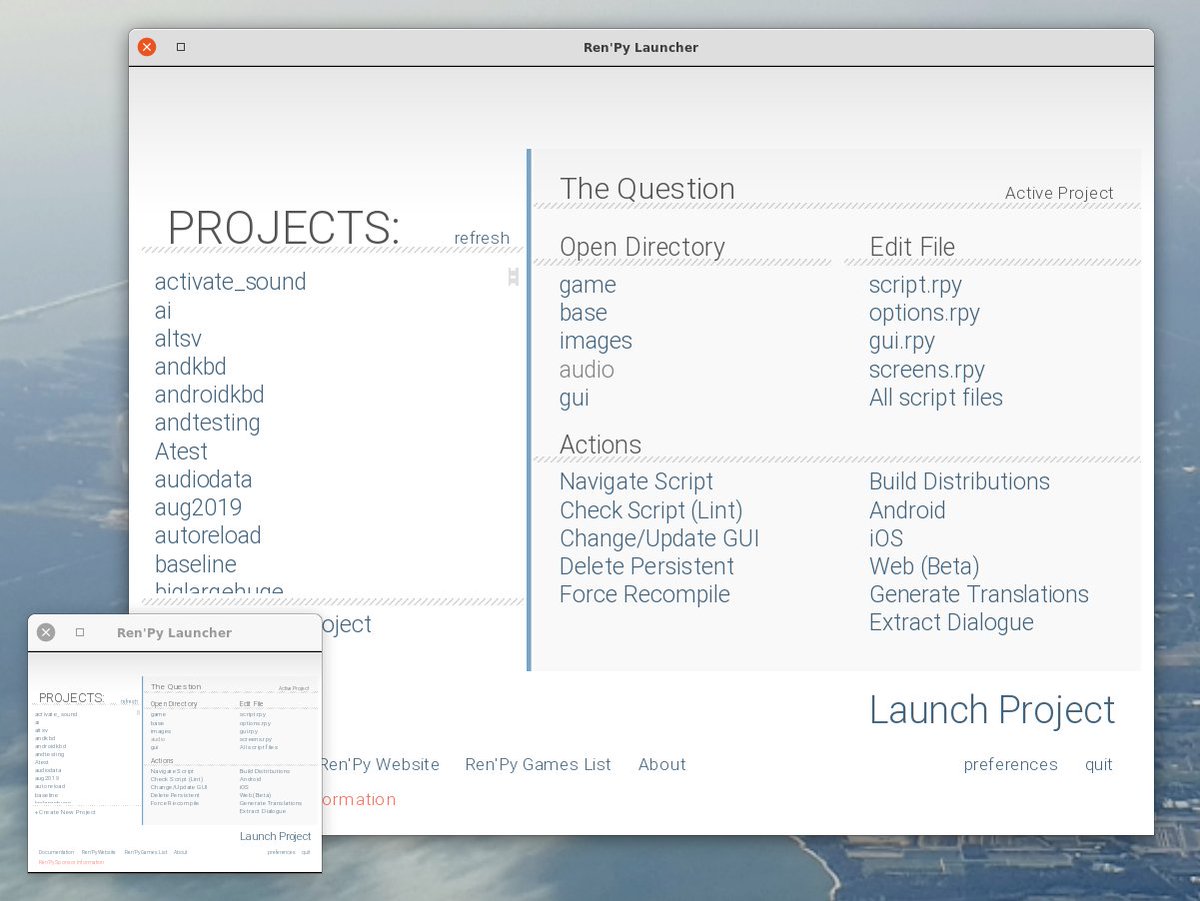This screenshot has width=1200, height=901.
Task: Close the small Ren'Py Launcher window
Action: point(46,632)
